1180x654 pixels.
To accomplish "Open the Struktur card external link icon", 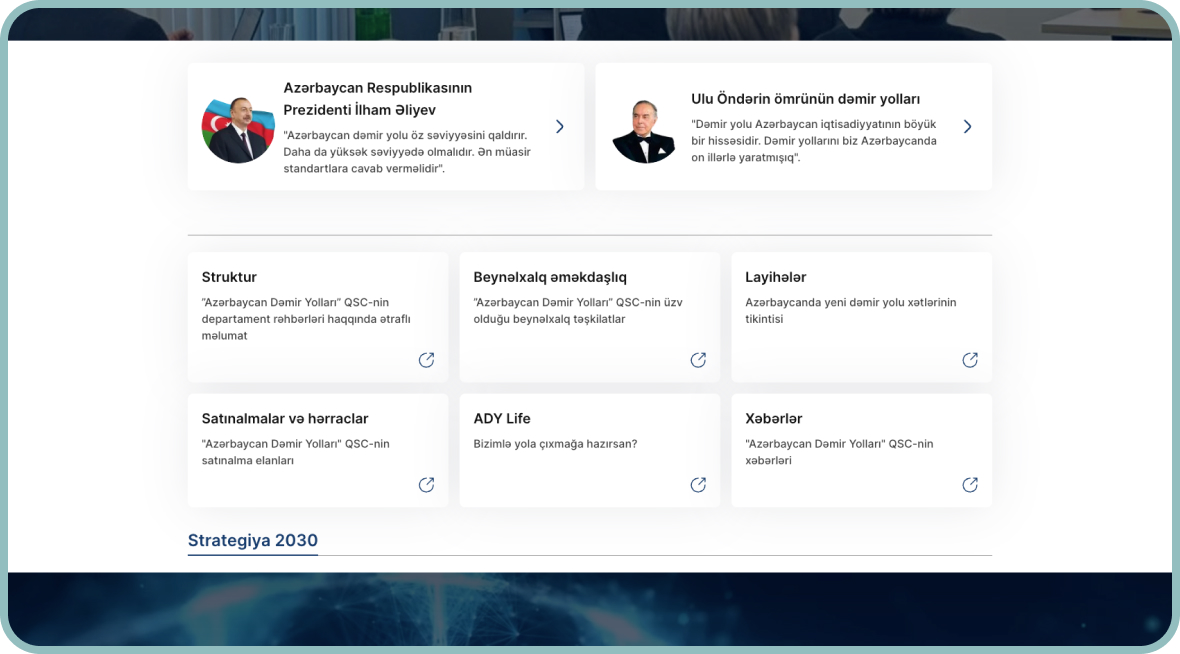I will tap(426, 360).
